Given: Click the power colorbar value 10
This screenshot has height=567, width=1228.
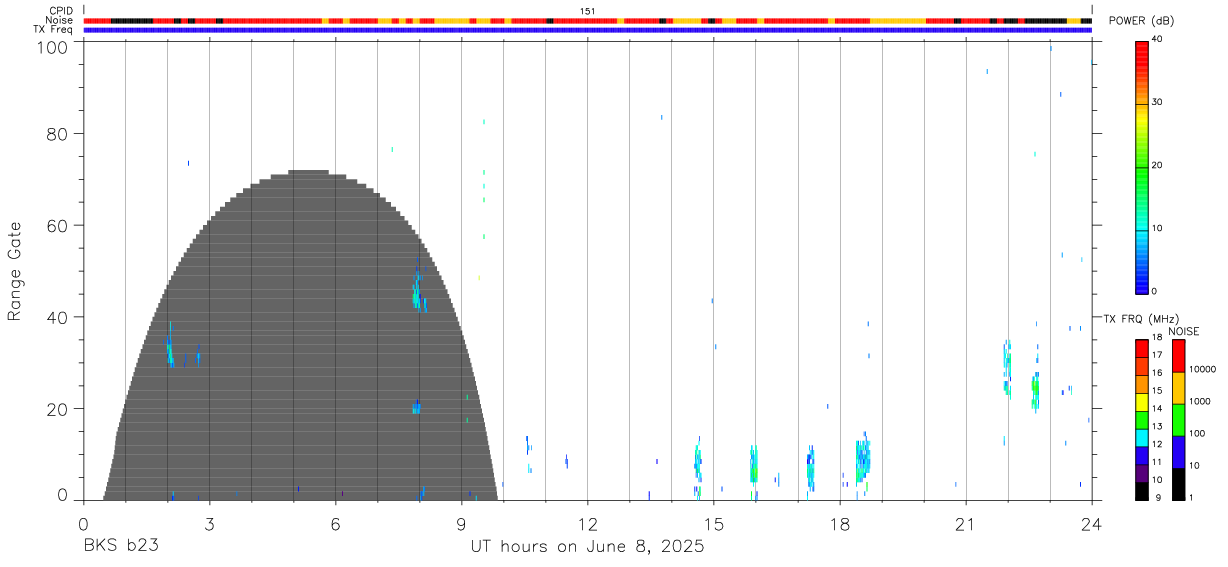Looking at the screenshot, I should pyautogui.click(x=1157, y=228).
